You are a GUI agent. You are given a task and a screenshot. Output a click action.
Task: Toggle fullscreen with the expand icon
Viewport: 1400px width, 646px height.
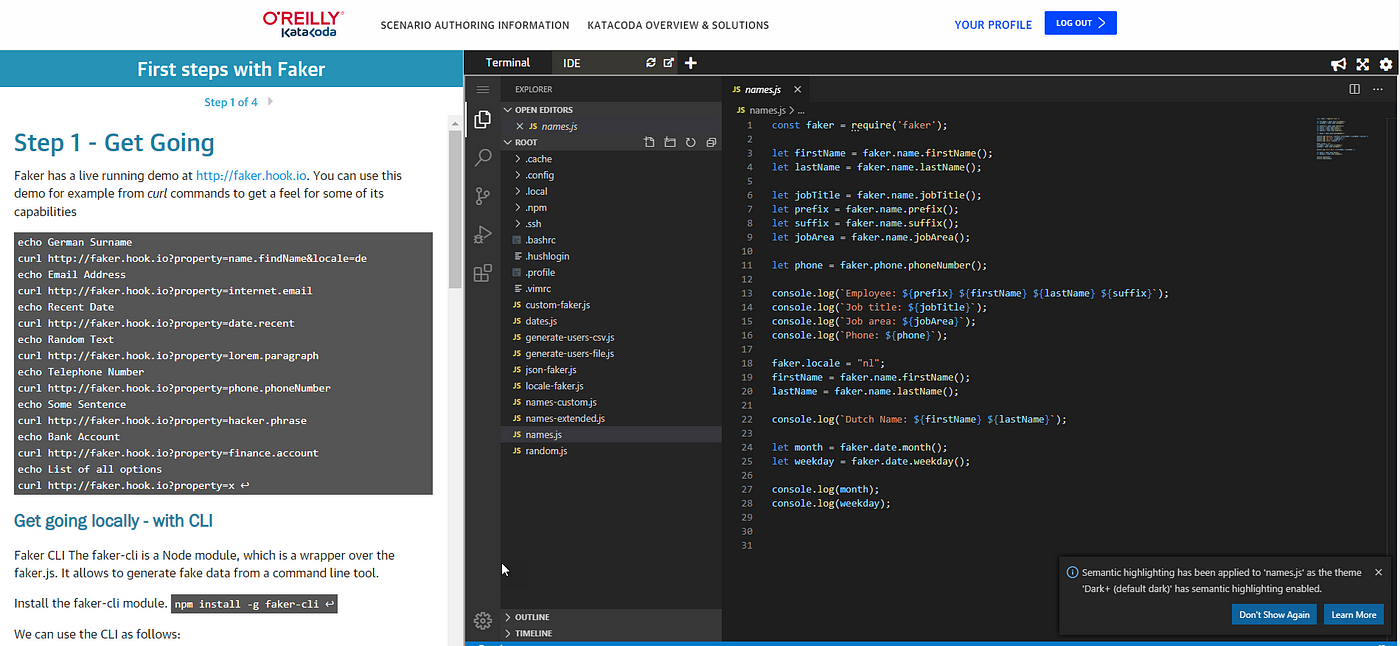[x=1362, y=64]
